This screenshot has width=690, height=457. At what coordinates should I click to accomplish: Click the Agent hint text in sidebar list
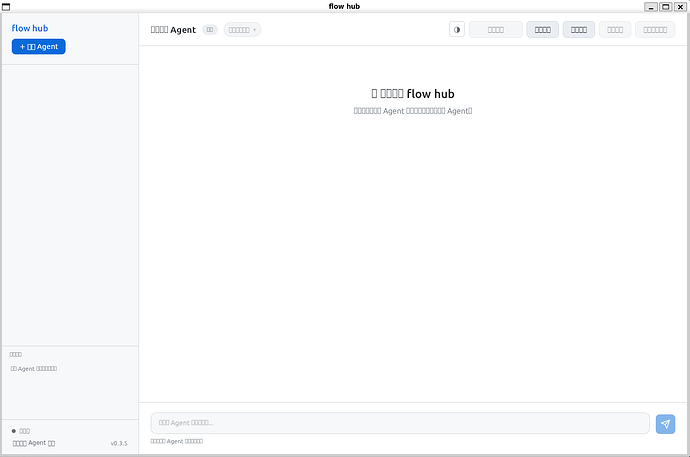pyautogui.click(x=34, y=369)
